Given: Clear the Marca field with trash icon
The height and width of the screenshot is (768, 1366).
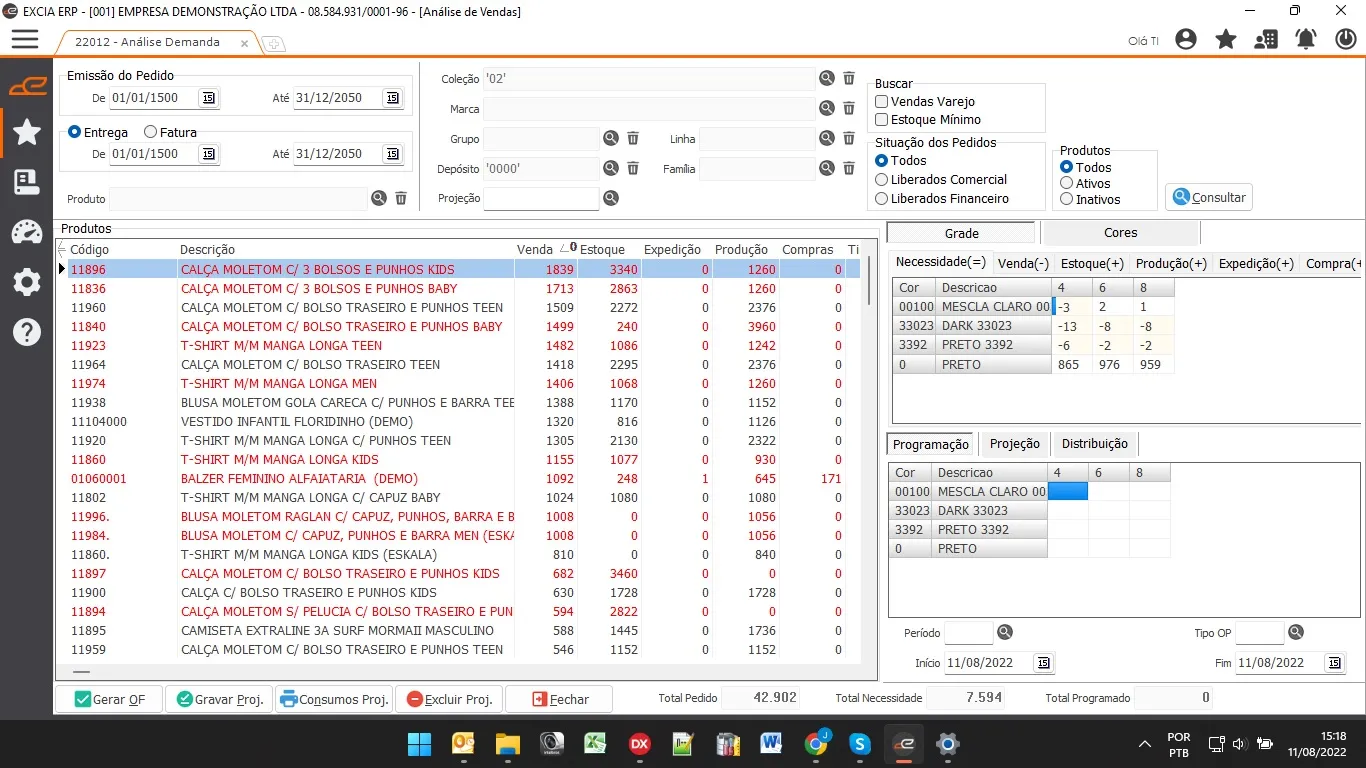Looking at the screenshot, I should point(849,108).
